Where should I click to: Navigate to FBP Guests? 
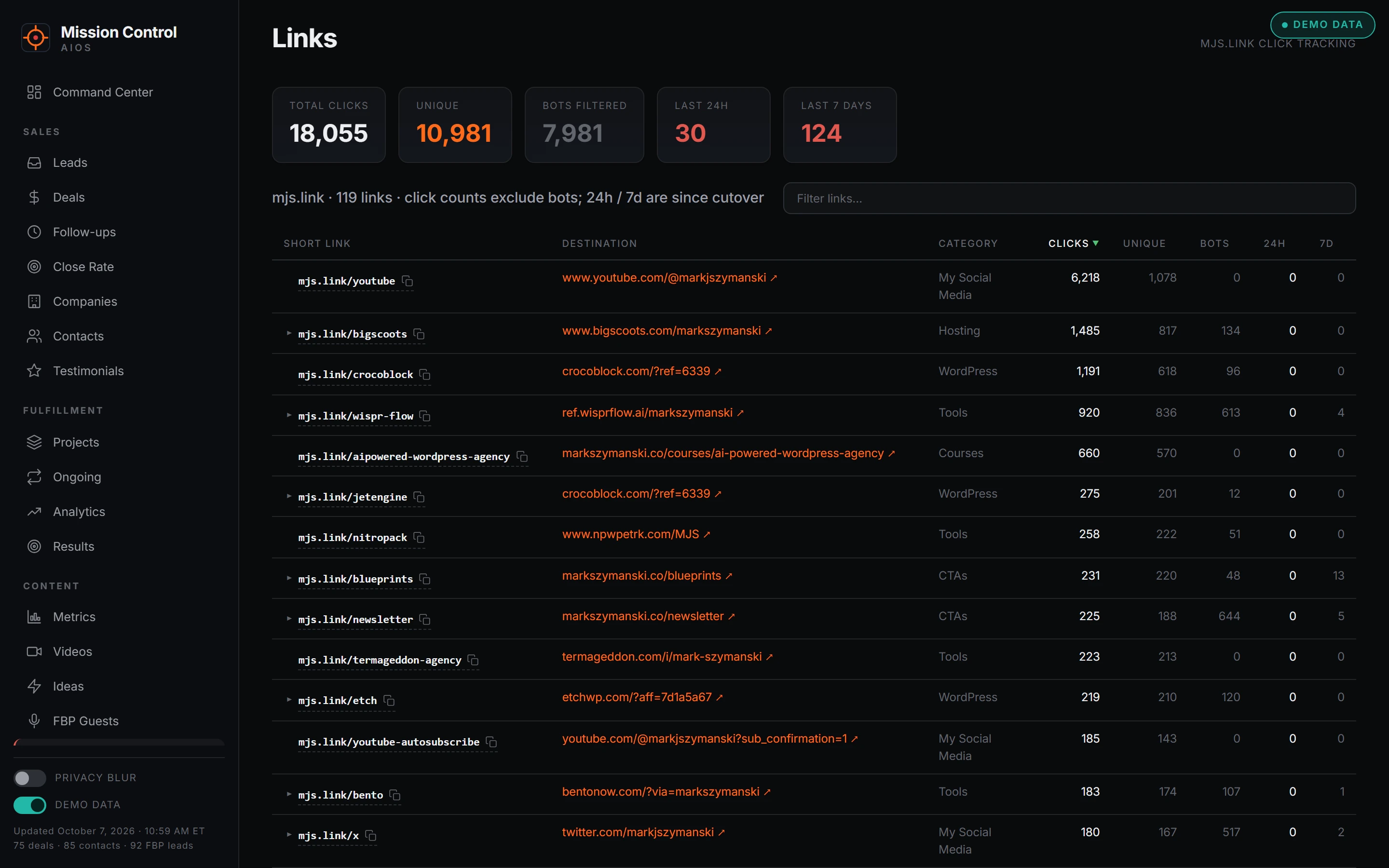(119, 721)
